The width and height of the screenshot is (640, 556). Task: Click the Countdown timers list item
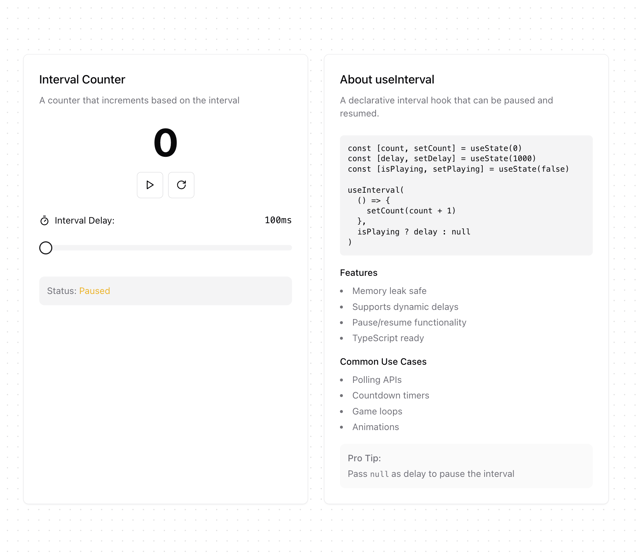(391, 396)
